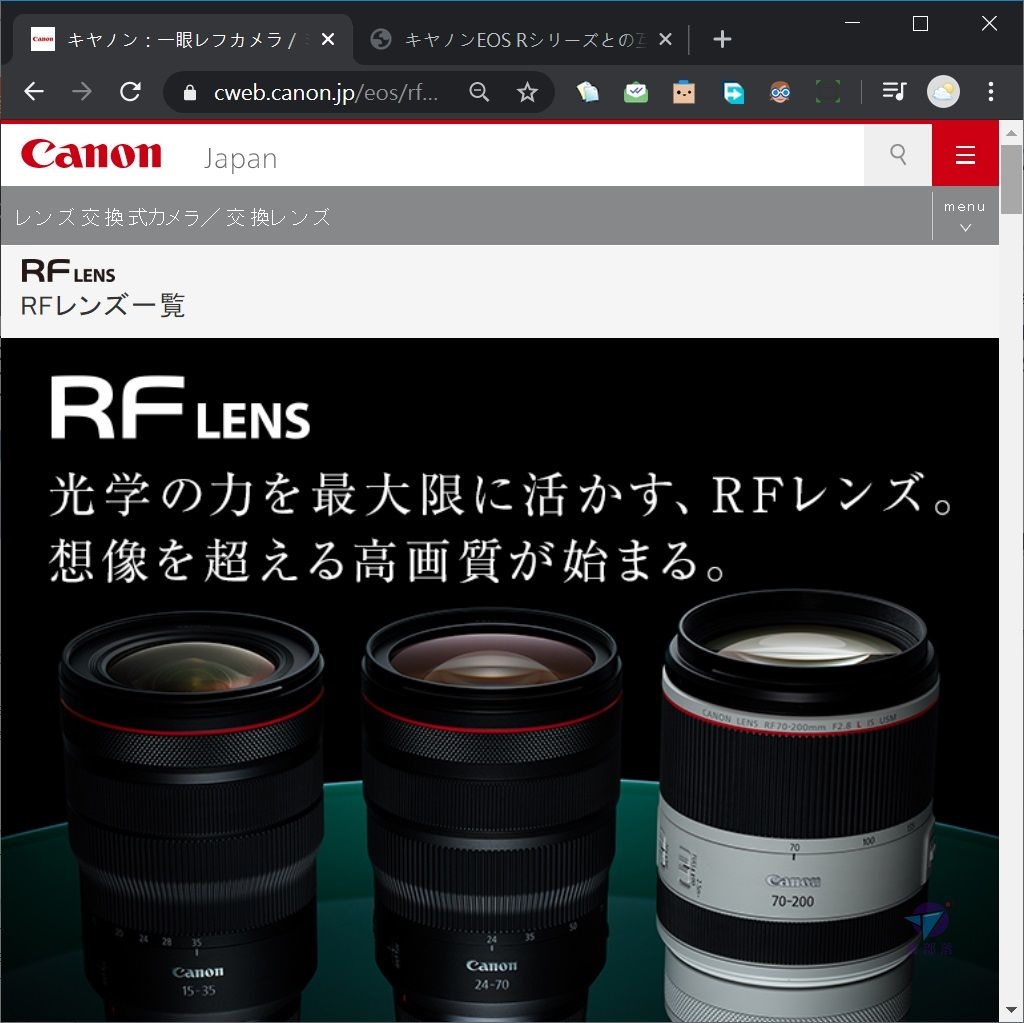Image resolution: width=1024 pixels, height=1023 pixels.
Task: Open the media playlist control icon
Action: click(x=894, y=91)
